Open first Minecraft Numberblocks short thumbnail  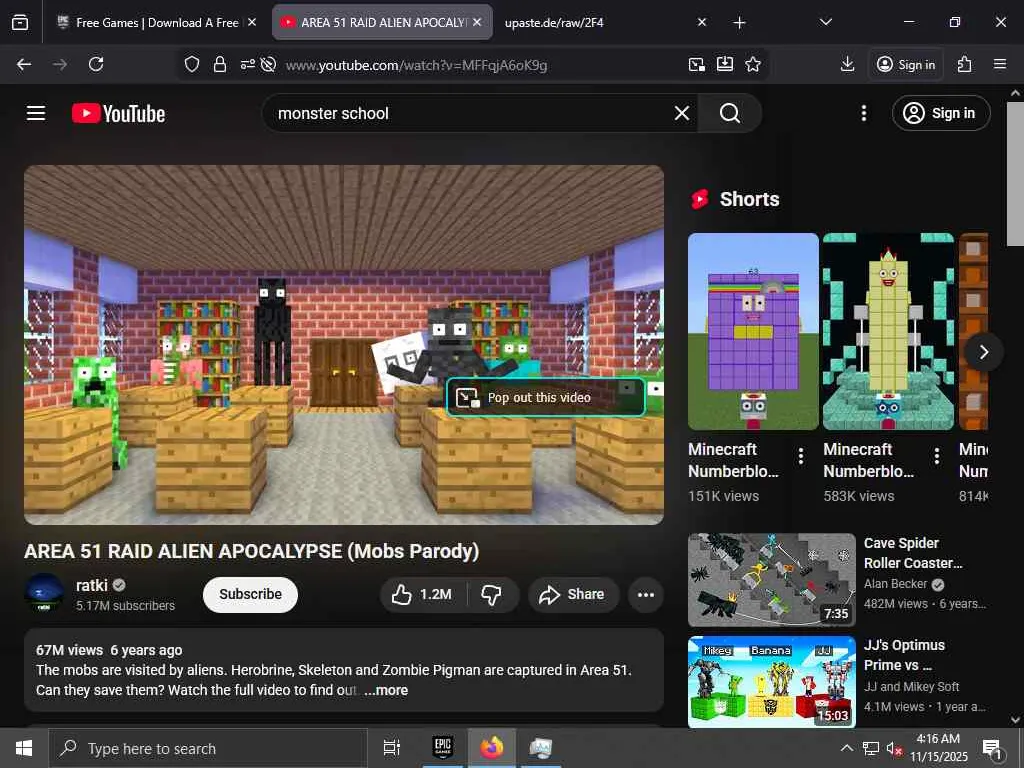(753, 331)
